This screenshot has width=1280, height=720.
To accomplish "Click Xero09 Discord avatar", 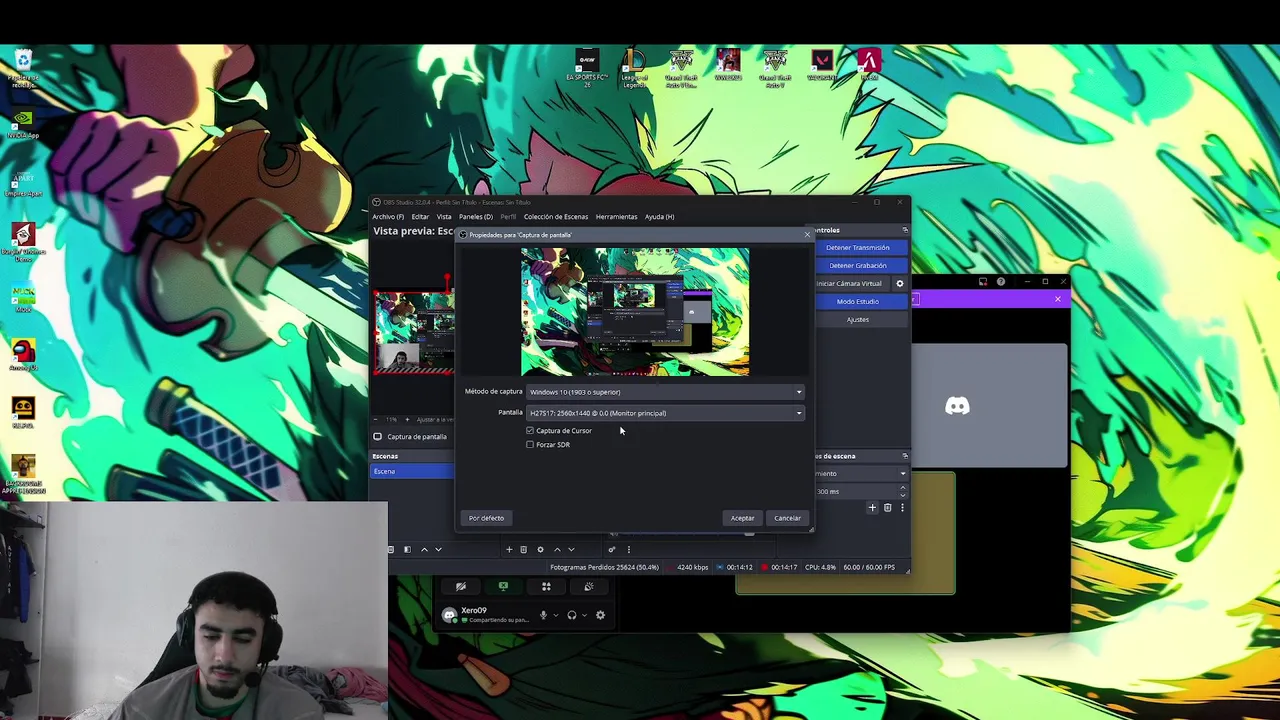I will (x=449, y=615).
